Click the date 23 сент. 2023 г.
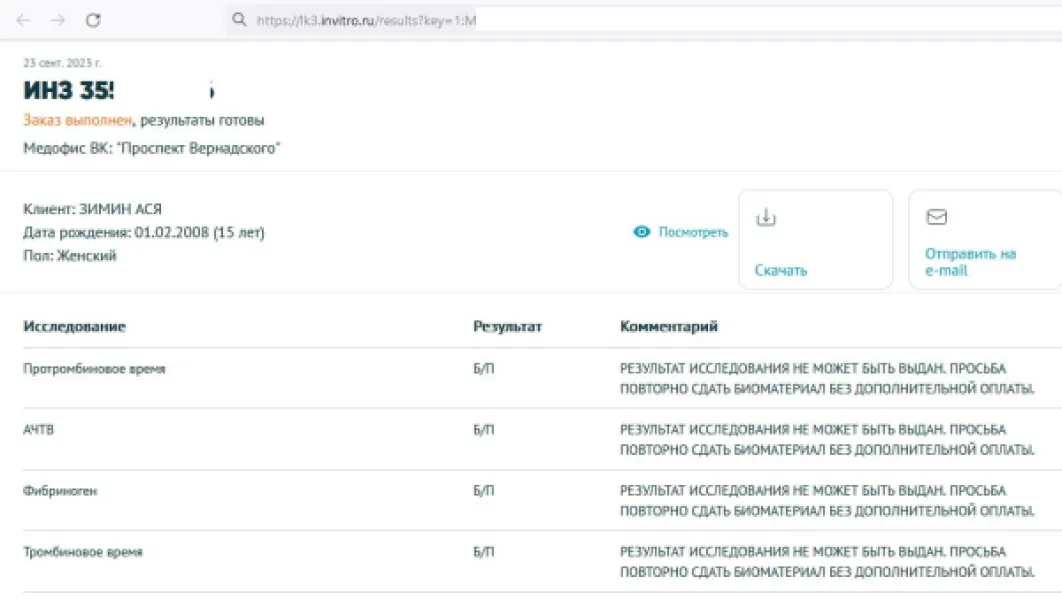1062x600 pixels. click(62, 63)
